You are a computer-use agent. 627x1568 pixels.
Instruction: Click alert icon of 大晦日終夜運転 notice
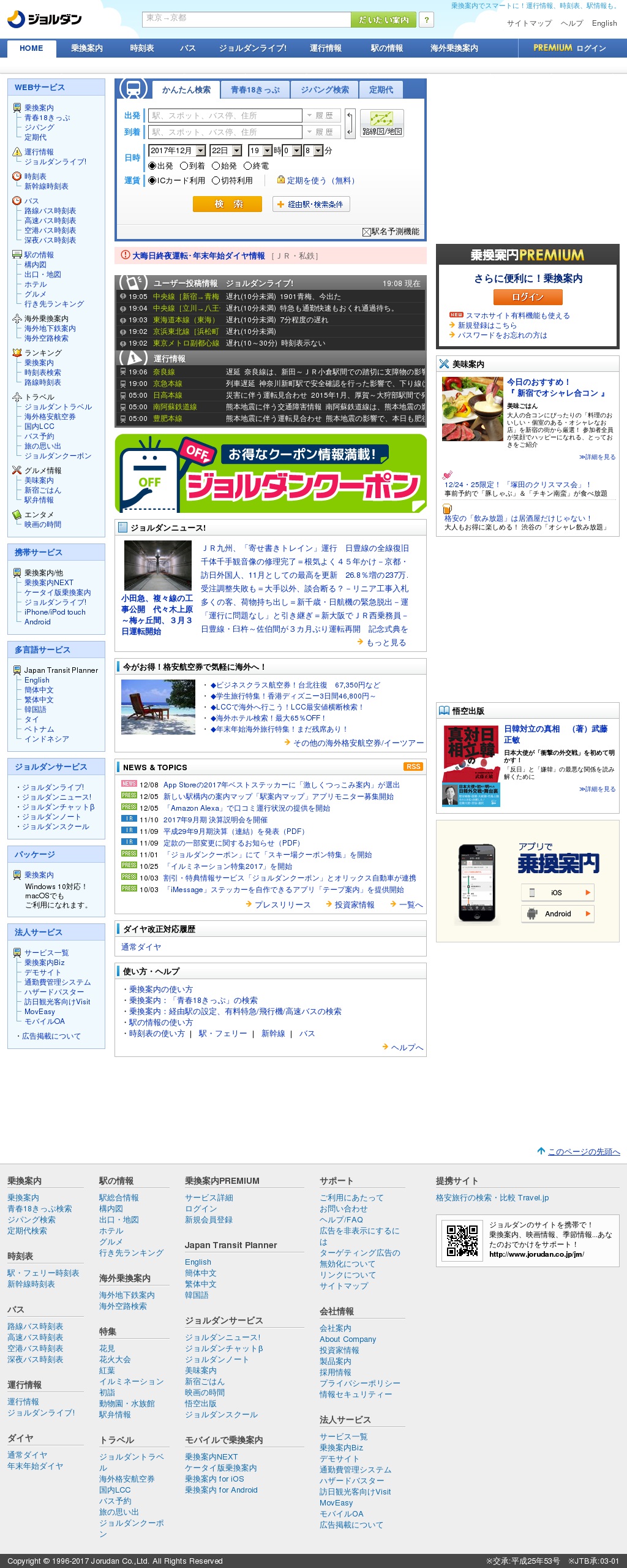pos(126,256)
